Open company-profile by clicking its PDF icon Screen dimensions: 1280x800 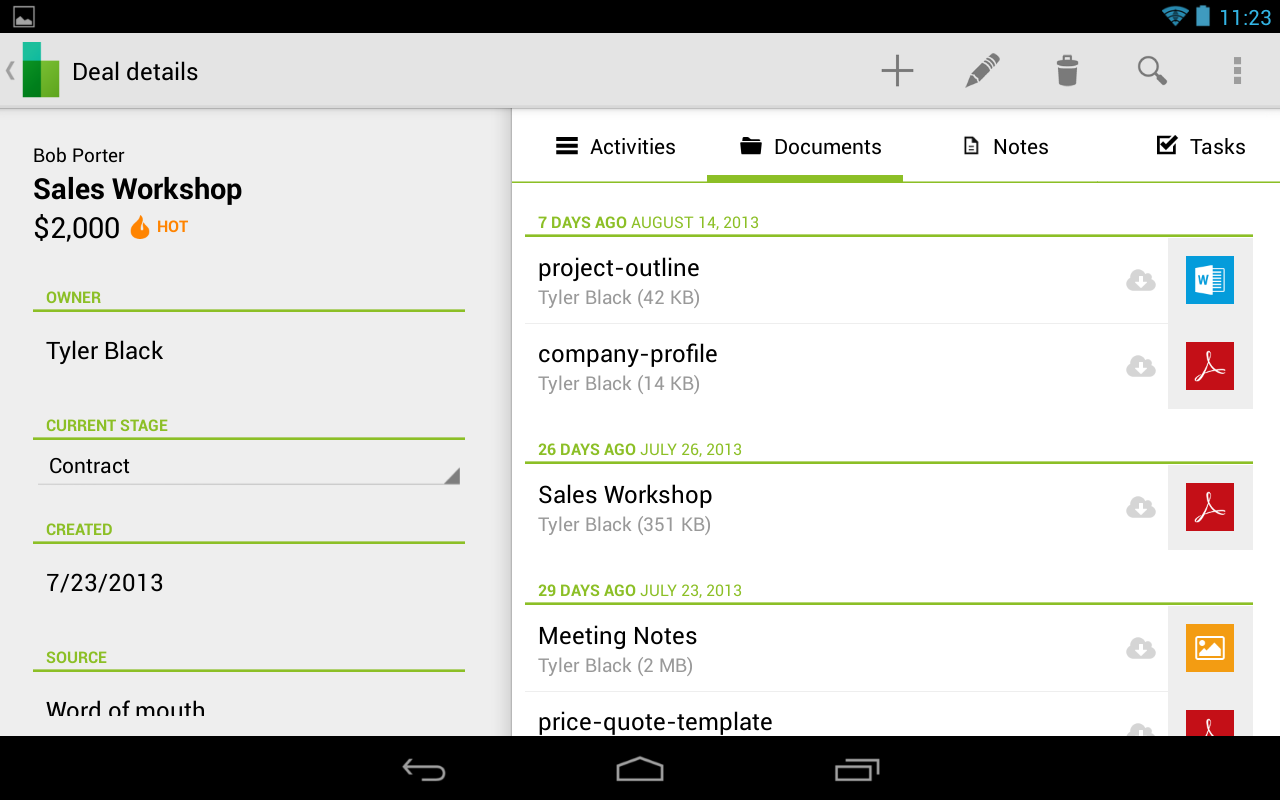coord(1210,366)
